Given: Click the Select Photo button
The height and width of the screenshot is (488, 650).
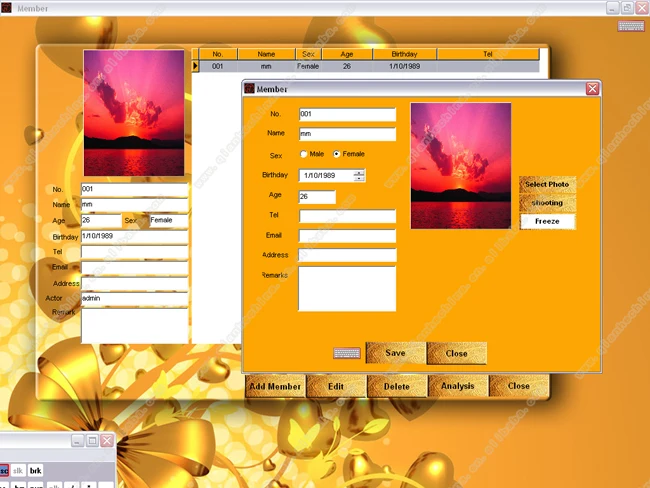Looking at the screenshot, I should (548, 185).
